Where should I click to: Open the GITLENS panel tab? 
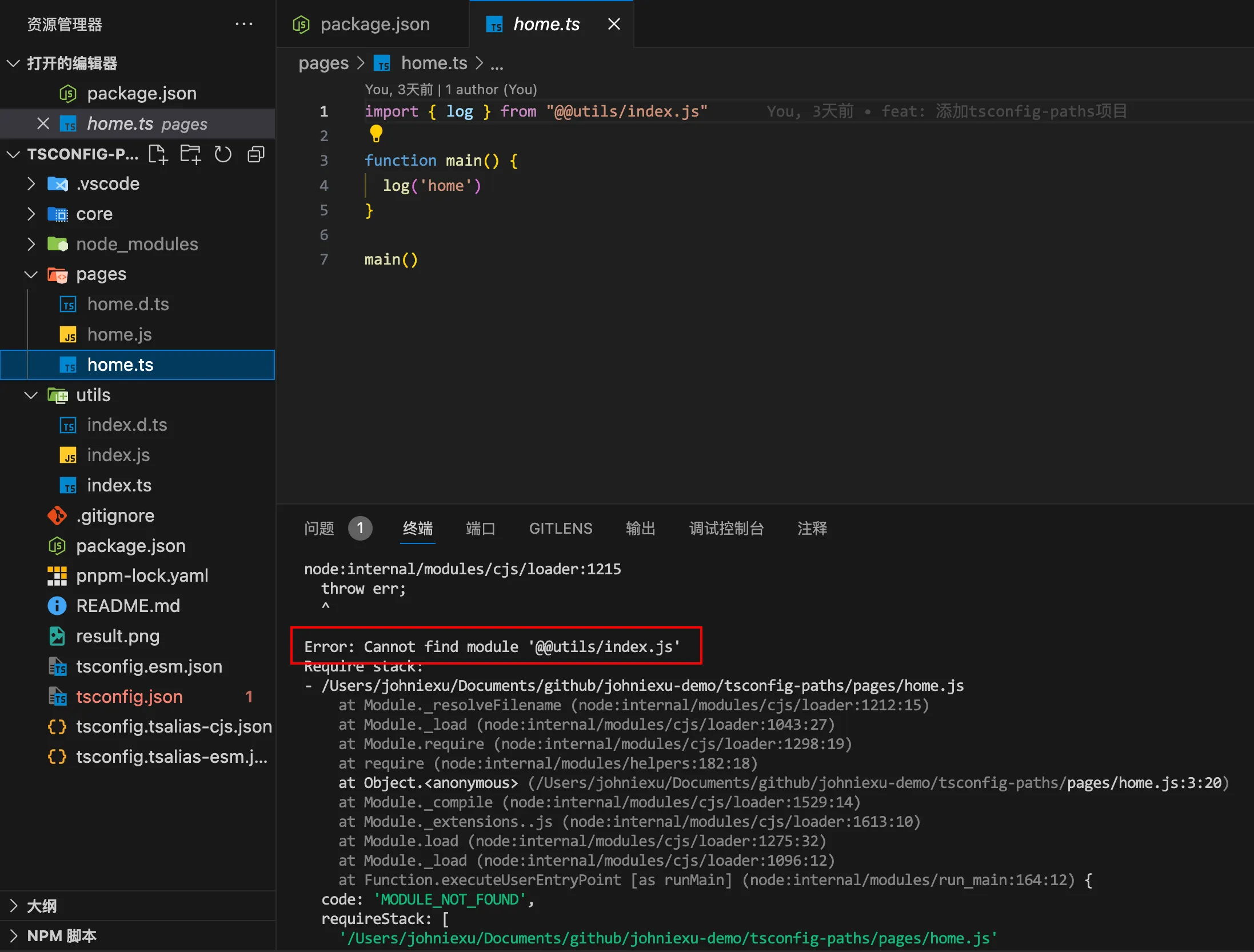560,528
